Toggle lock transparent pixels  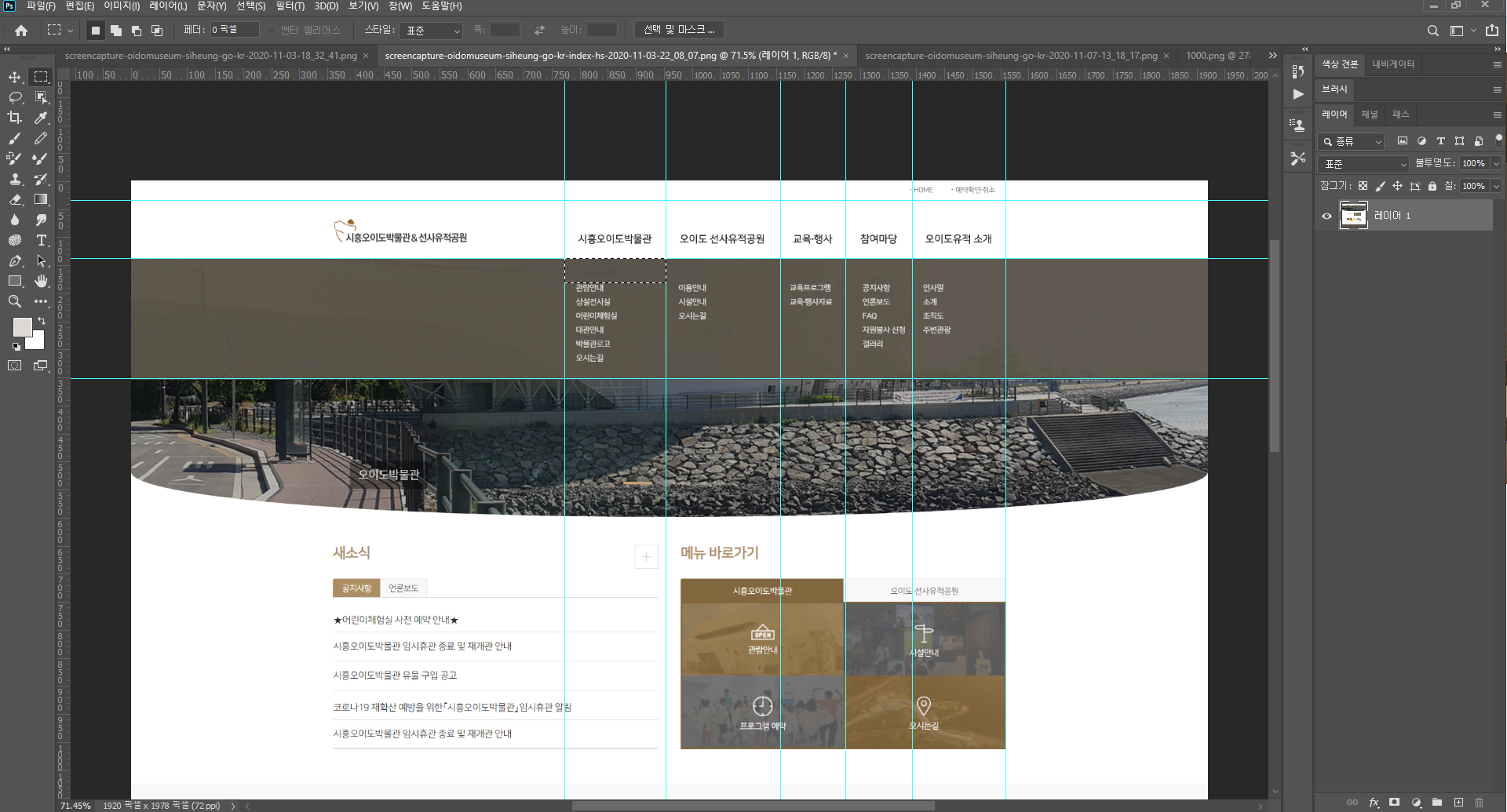(1363, 186)
